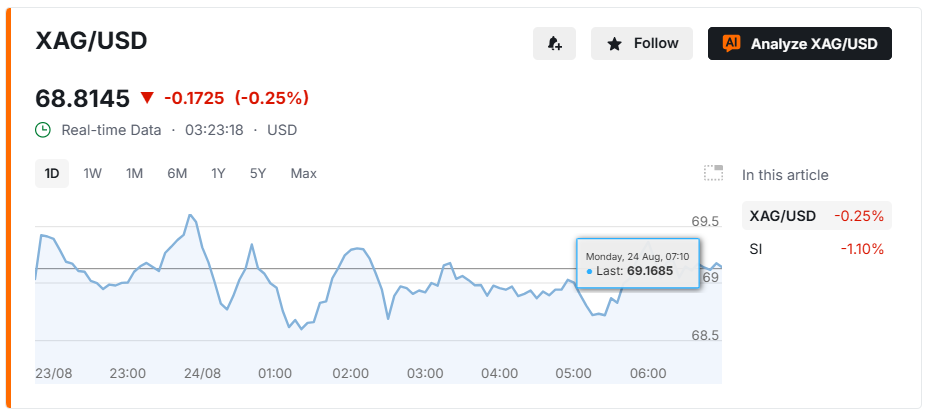
Task: Show the 6M chart range
Action: pos(177,173)
